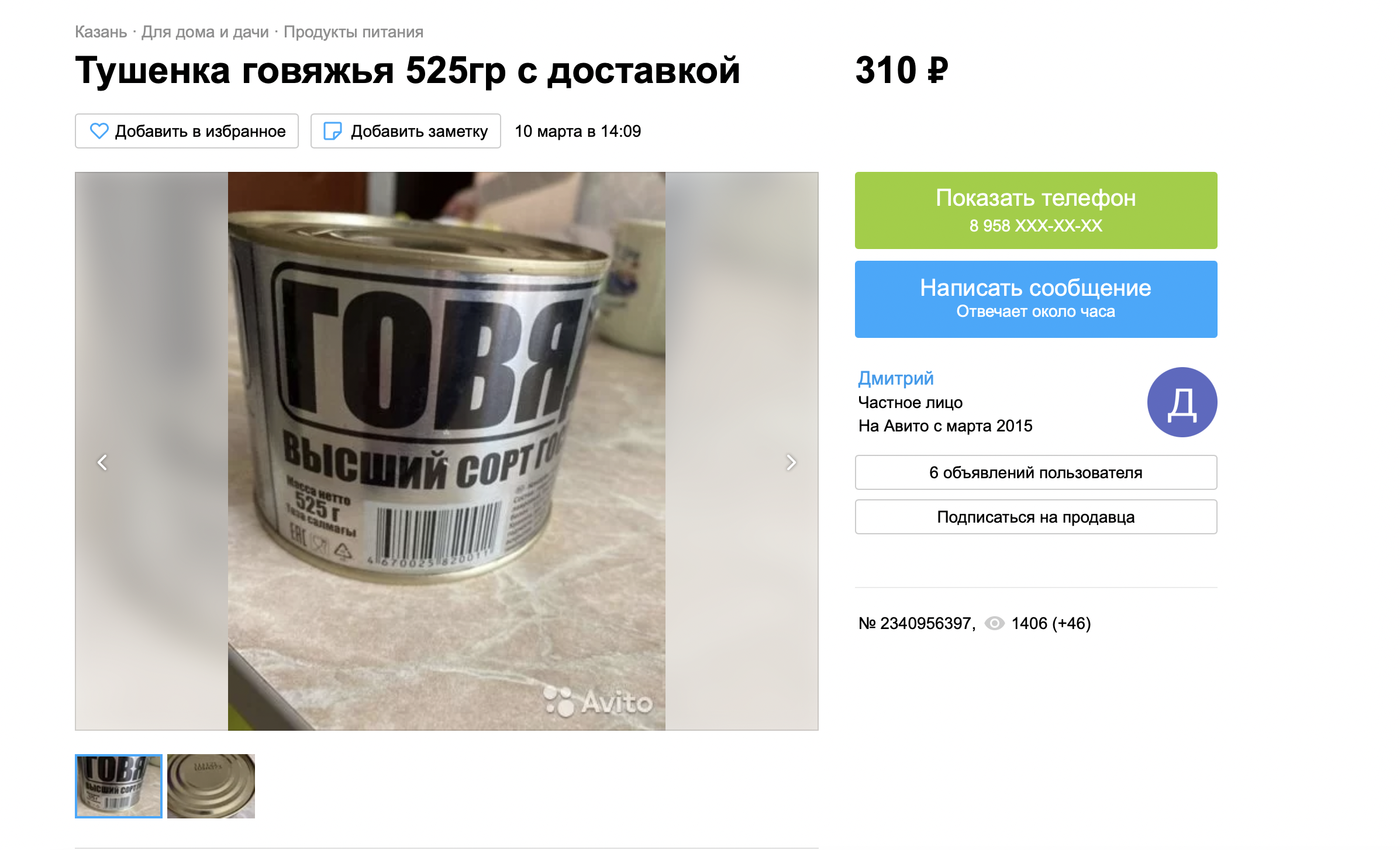Image resolution: width=1400 pixels, height=850 pixels.
Task: Click Написать сообщение to message seller
Action: (x=1036, y=299)
